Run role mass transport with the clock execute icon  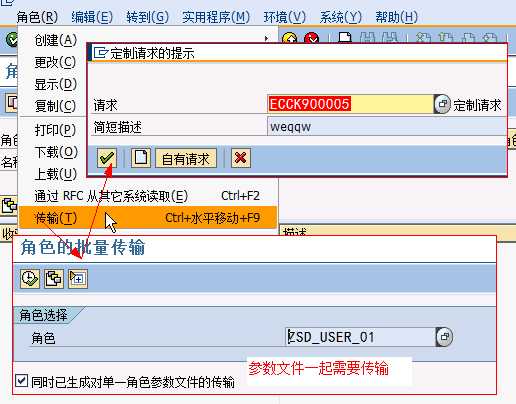click(30, 279)
